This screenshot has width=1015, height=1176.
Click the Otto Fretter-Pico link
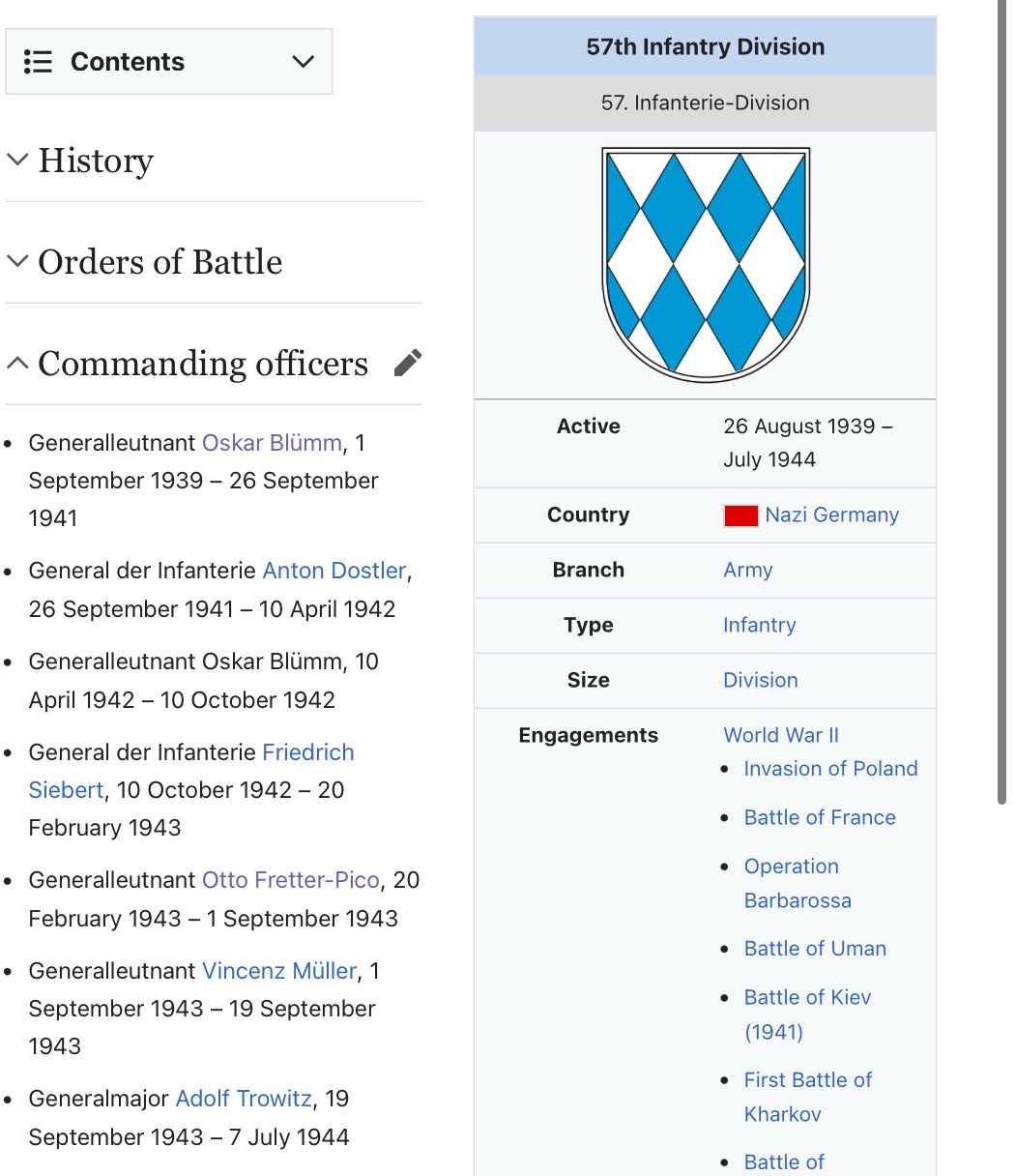(290, 880)
